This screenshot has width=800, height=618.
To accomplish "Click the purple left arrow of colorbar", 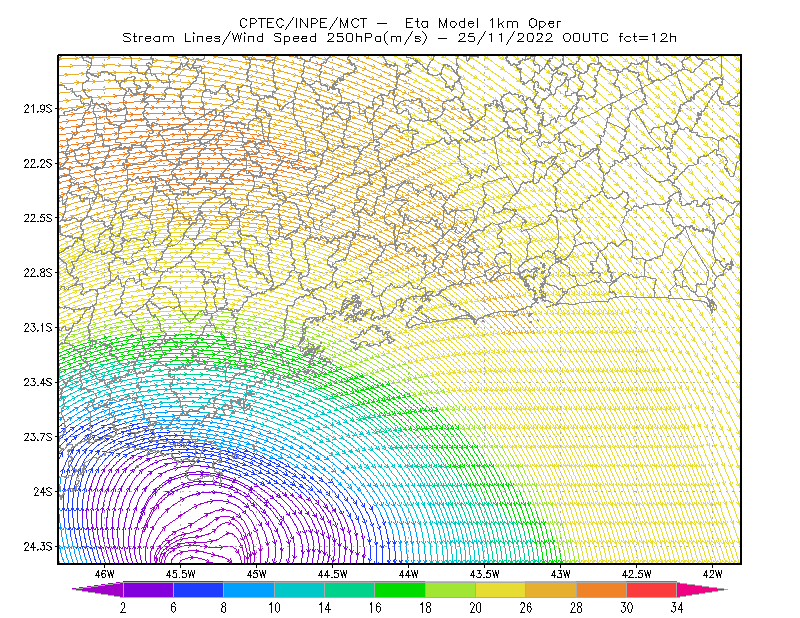I will pos(97,589).
